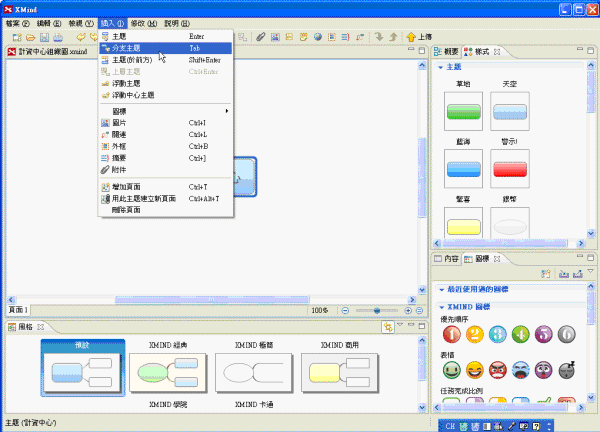
Task: Open the 檢視 menu
Action: point(81,24)
